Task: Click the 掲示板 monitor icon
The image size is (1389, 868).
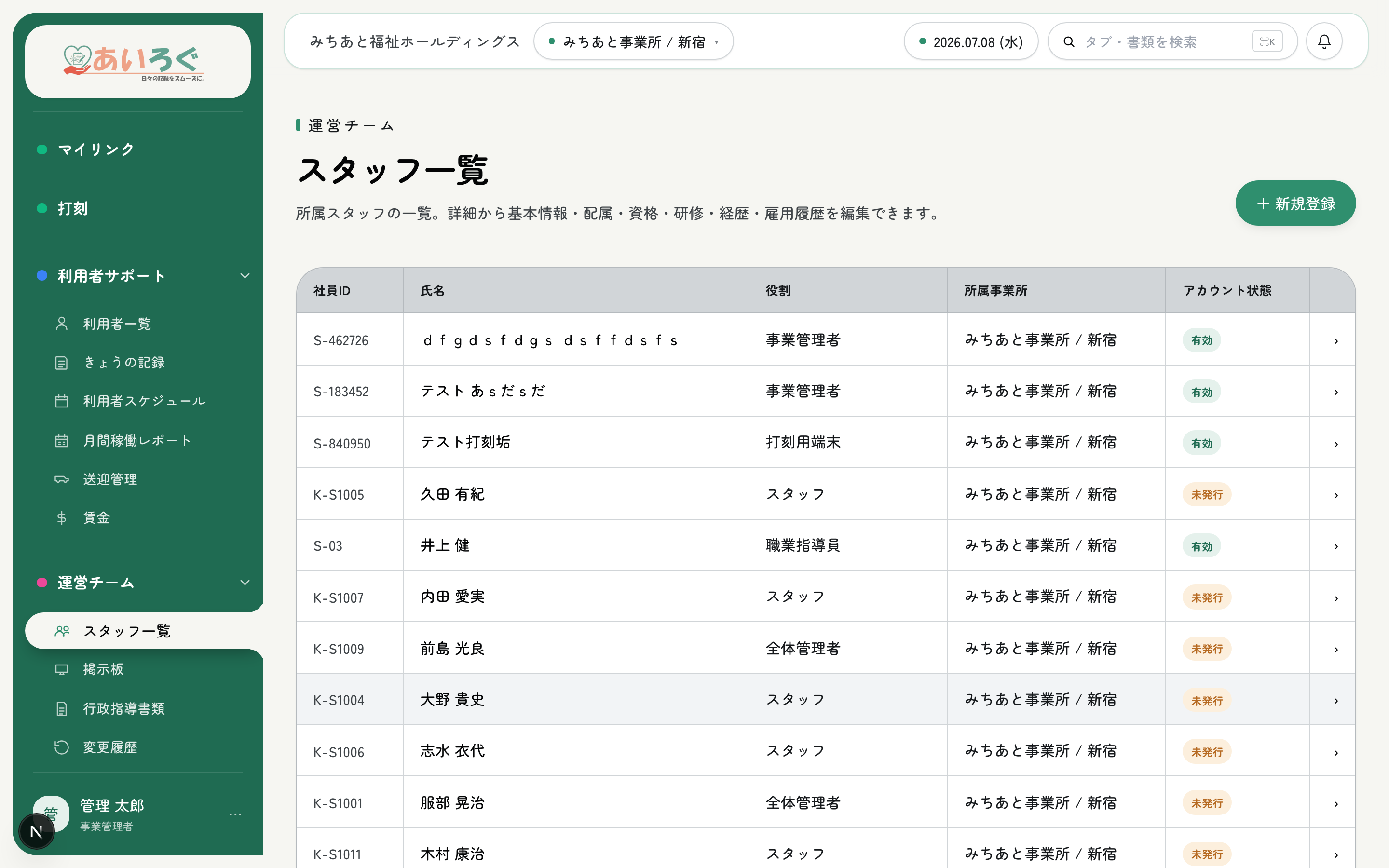Action: (x=61, y=669)
